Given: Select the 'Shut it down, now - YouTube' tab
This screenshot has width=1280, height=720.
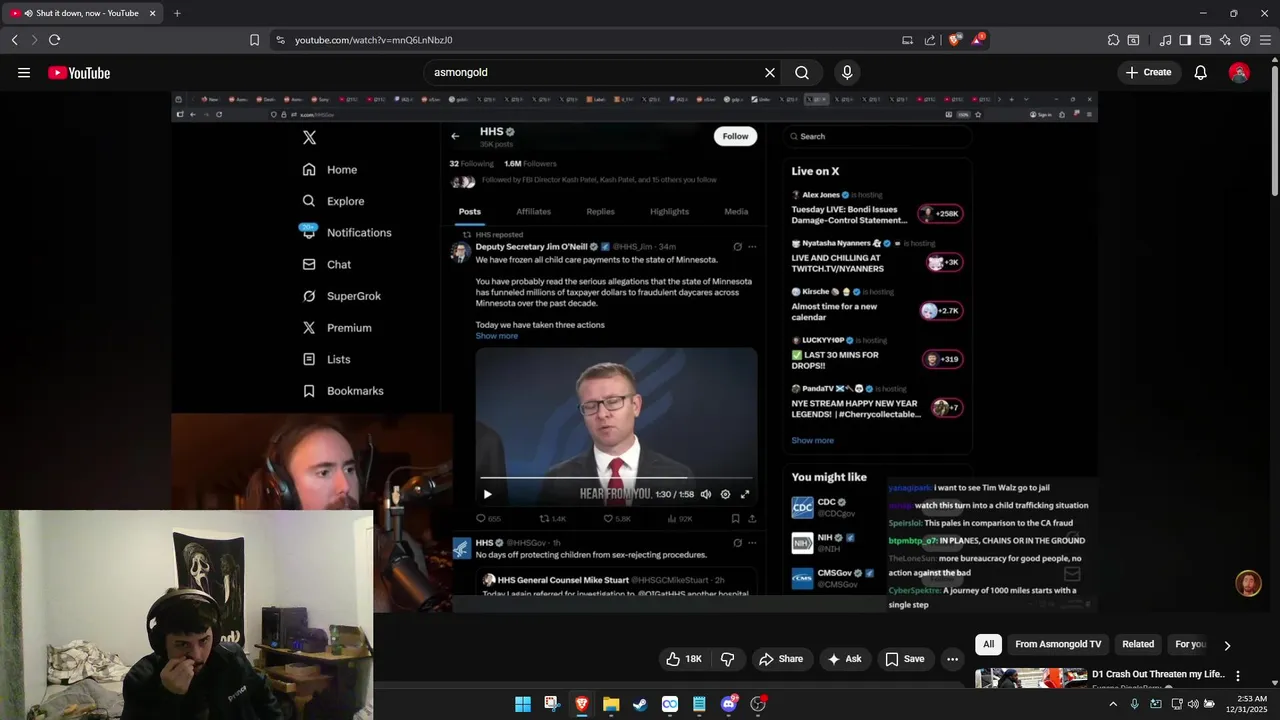Looking at the screenshot, I should [84, 13].
